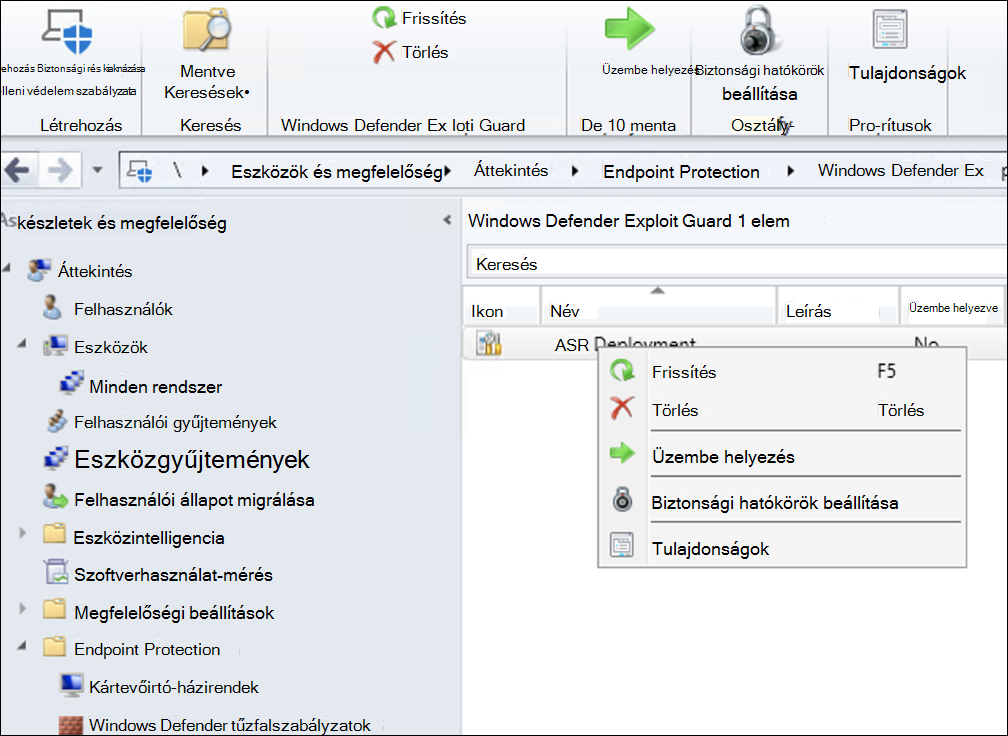Open Felhasználói állapot migrálása
Screen dimensions: 1008x736
click(x=194, y=500)
